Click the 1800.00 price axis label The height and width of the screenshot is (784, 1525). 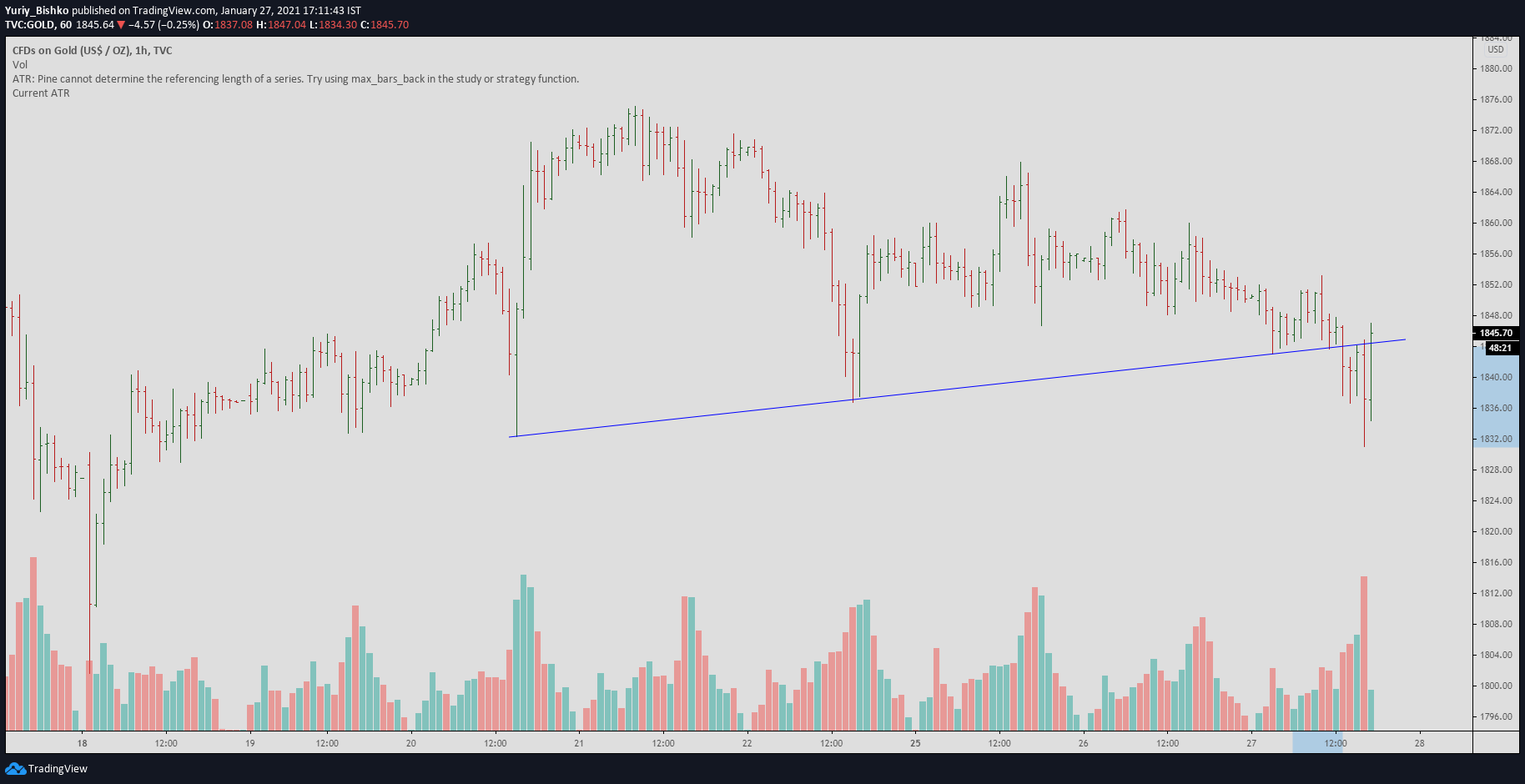[x=1496, y=686]
